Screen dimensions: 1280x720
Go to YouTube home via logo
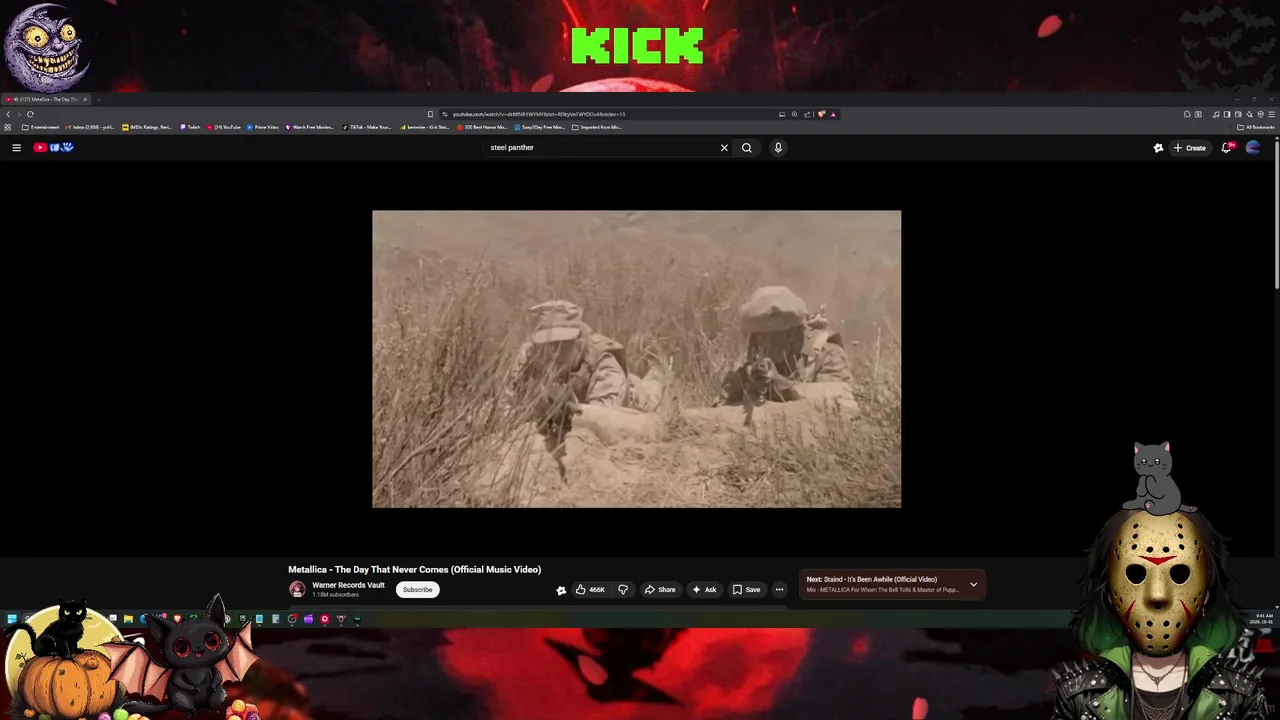(53, 147)
